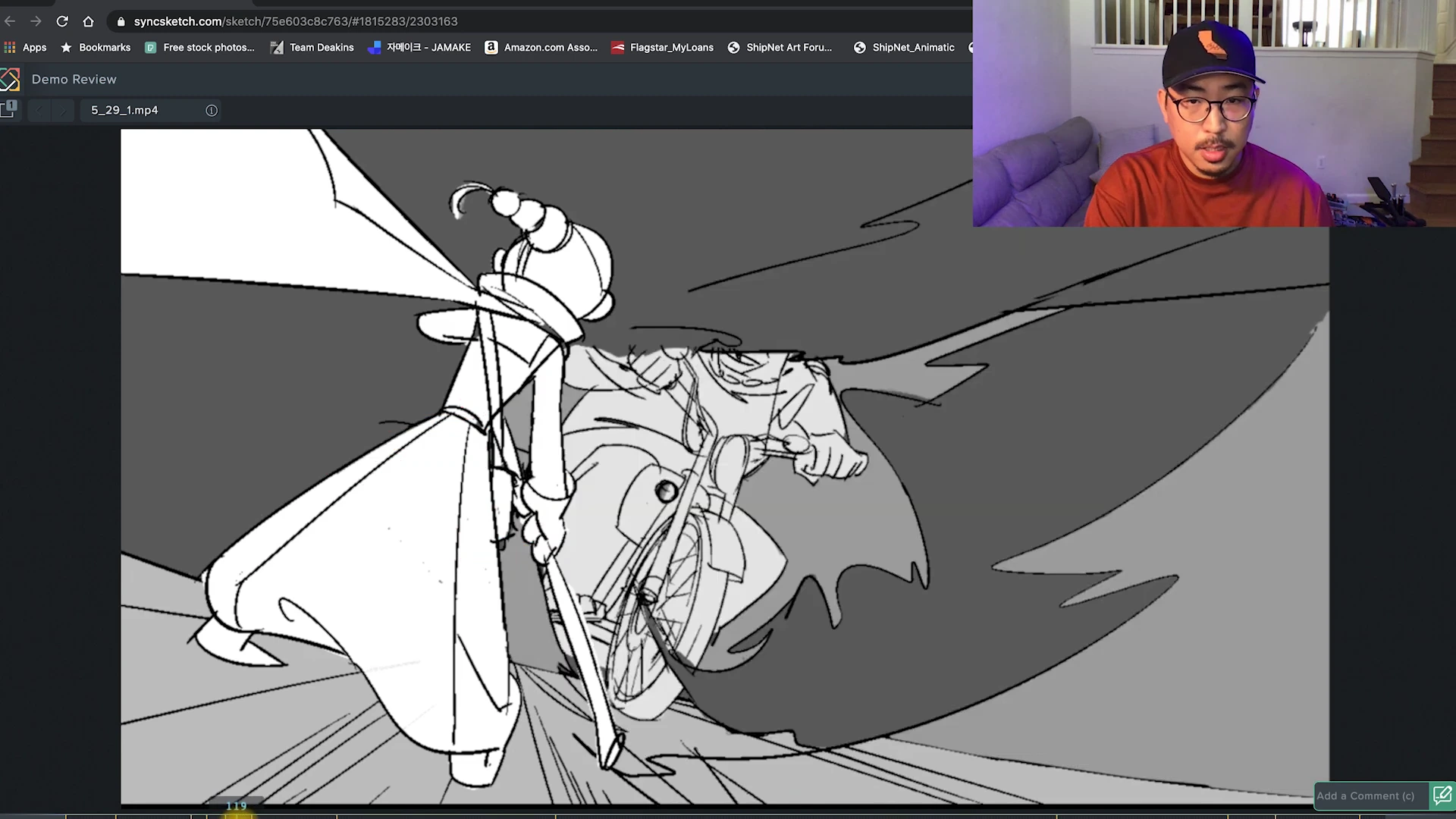The image size is (1456, 819).
Task: Click the browser forward arrow
Action: click(x=36, y=21)
